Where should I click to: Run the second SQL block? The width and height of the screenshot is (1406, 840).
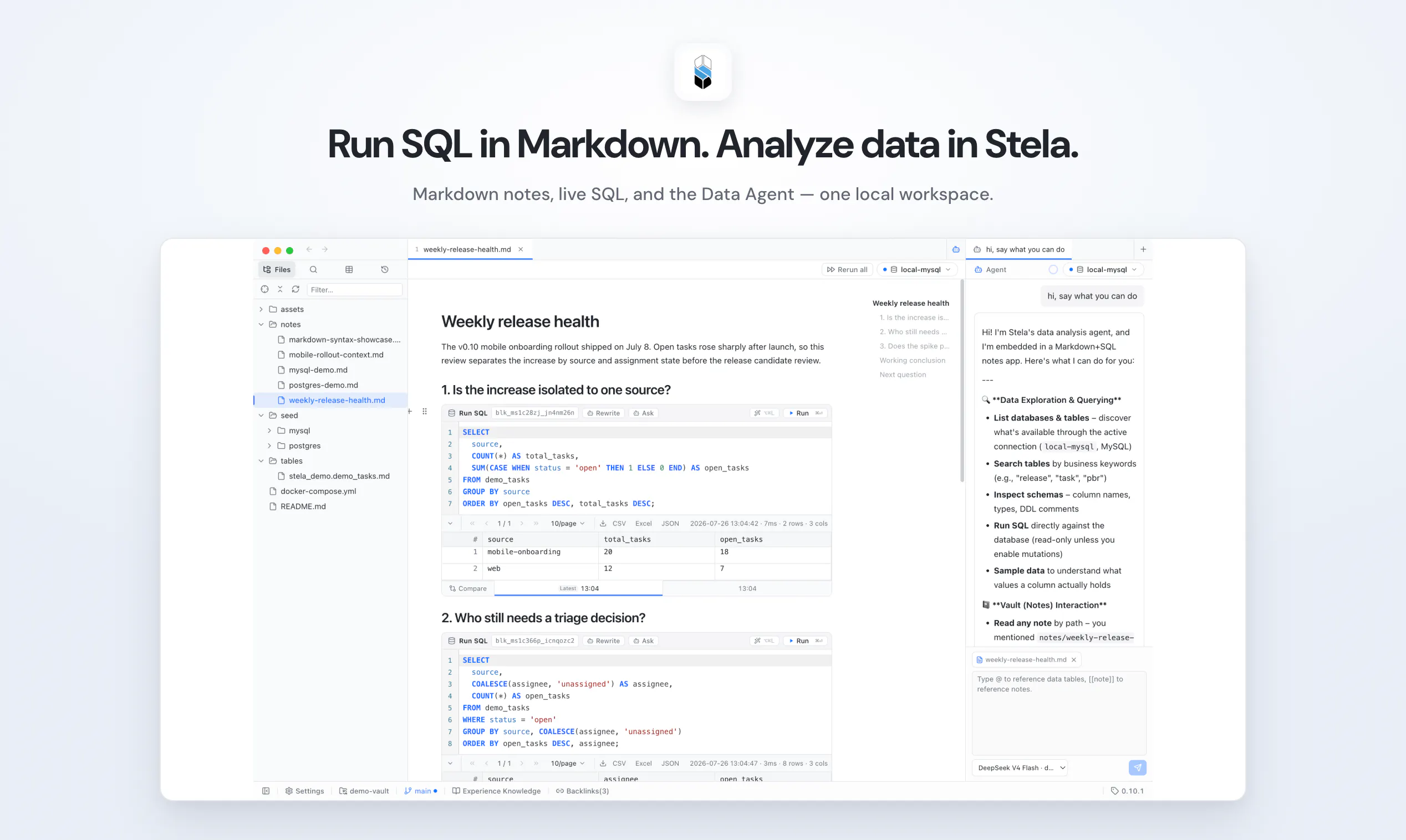click(x=806, y=641)
